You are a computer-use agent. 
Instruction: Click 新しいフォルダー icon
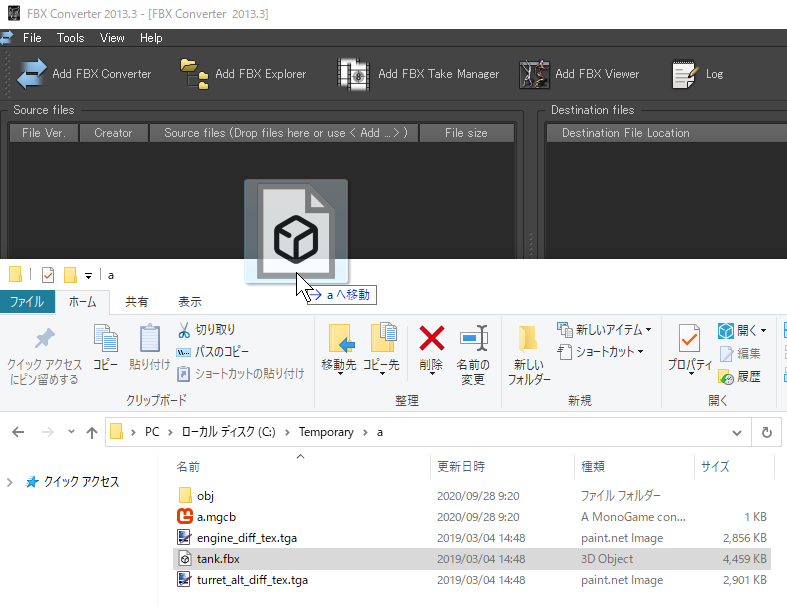pyautogui.click(x=528, y=338)
